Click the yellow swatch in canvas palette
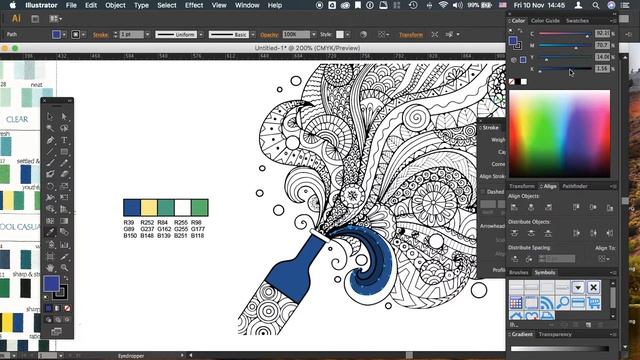640x360 pixels. (x=149, y=208)
